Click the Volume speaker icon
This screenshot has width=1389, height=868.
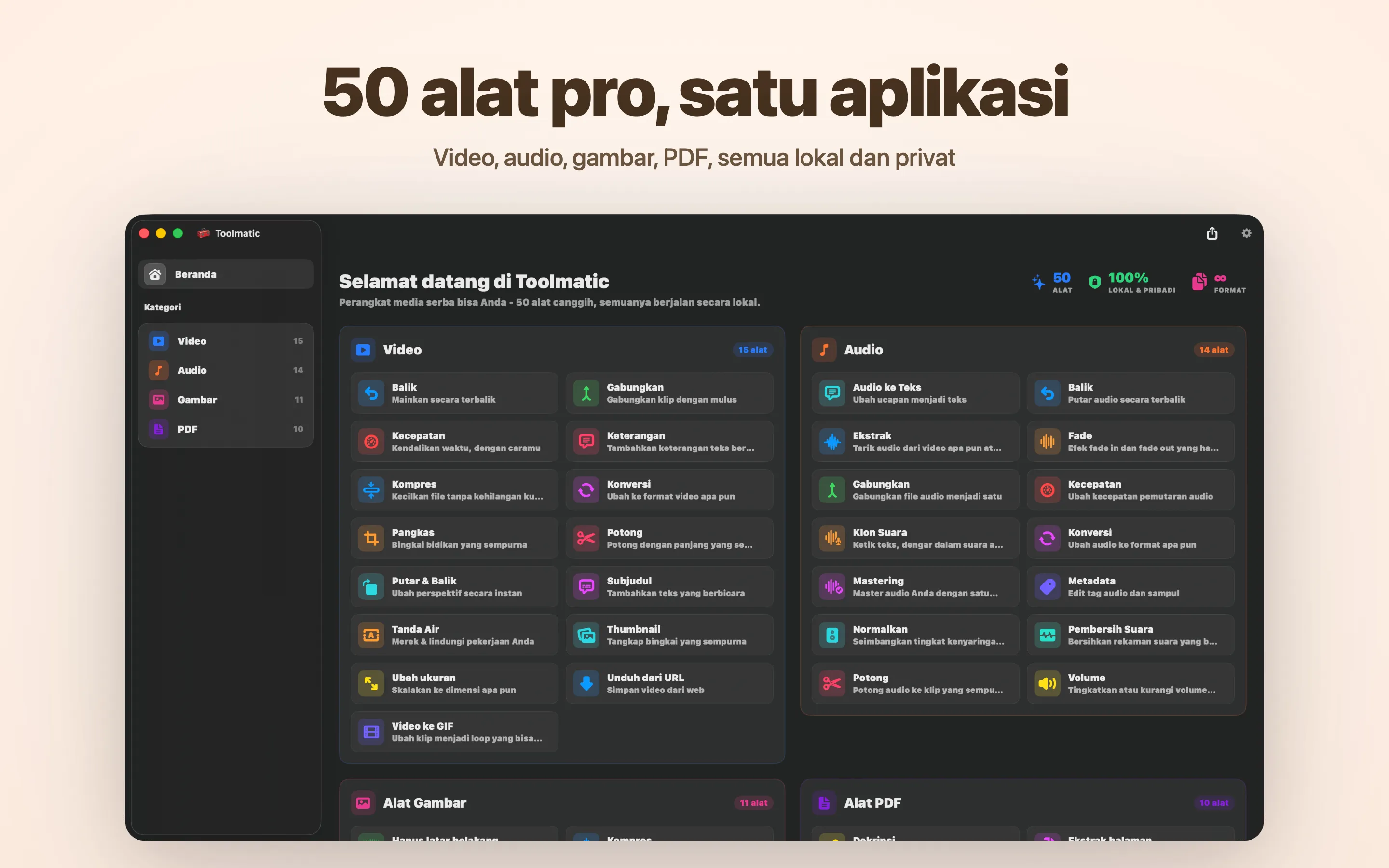pyautogui.click(x=1048, y=683)
